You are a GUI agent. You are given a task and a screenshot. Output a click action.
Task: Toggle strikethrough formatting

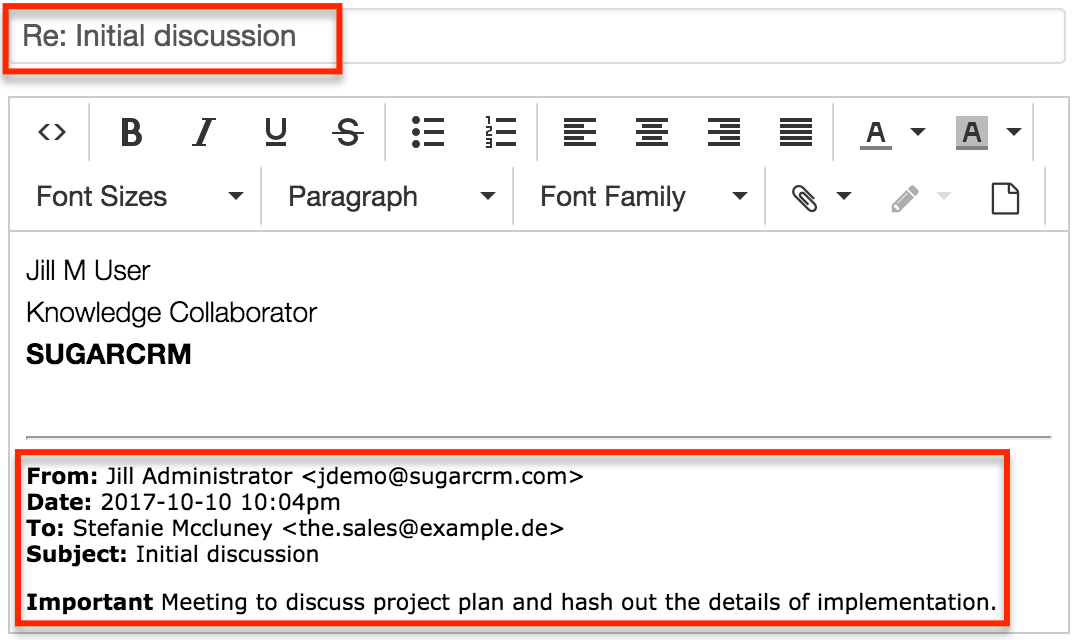click(348, 132)
